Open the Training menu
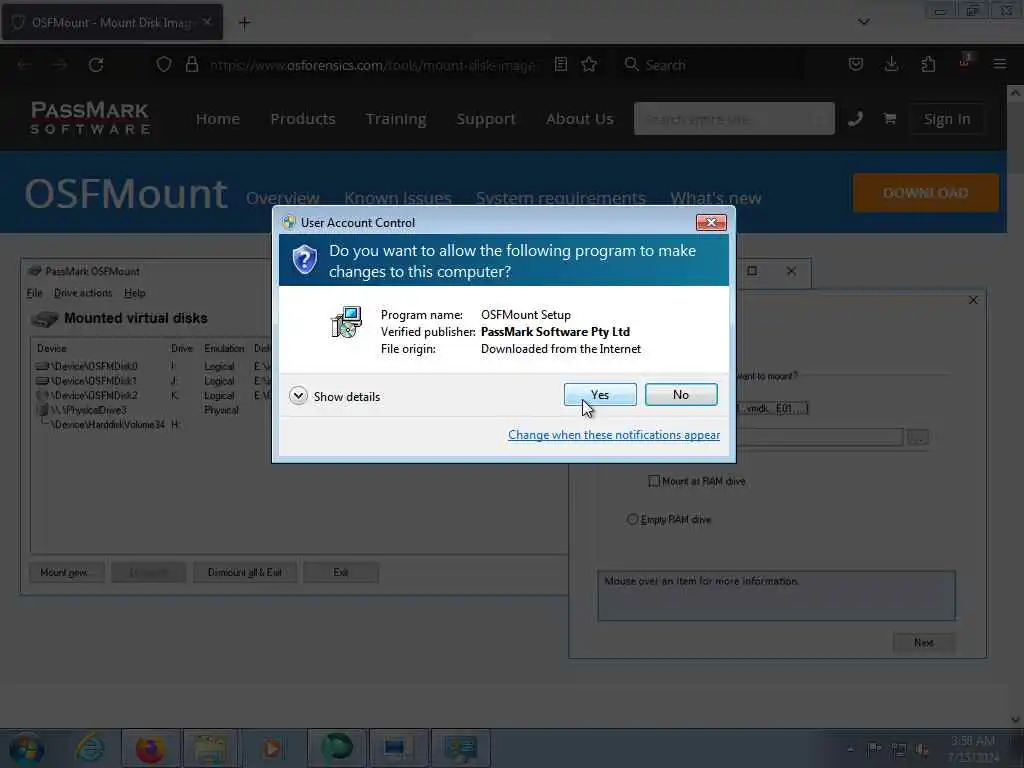 [396, 119]
